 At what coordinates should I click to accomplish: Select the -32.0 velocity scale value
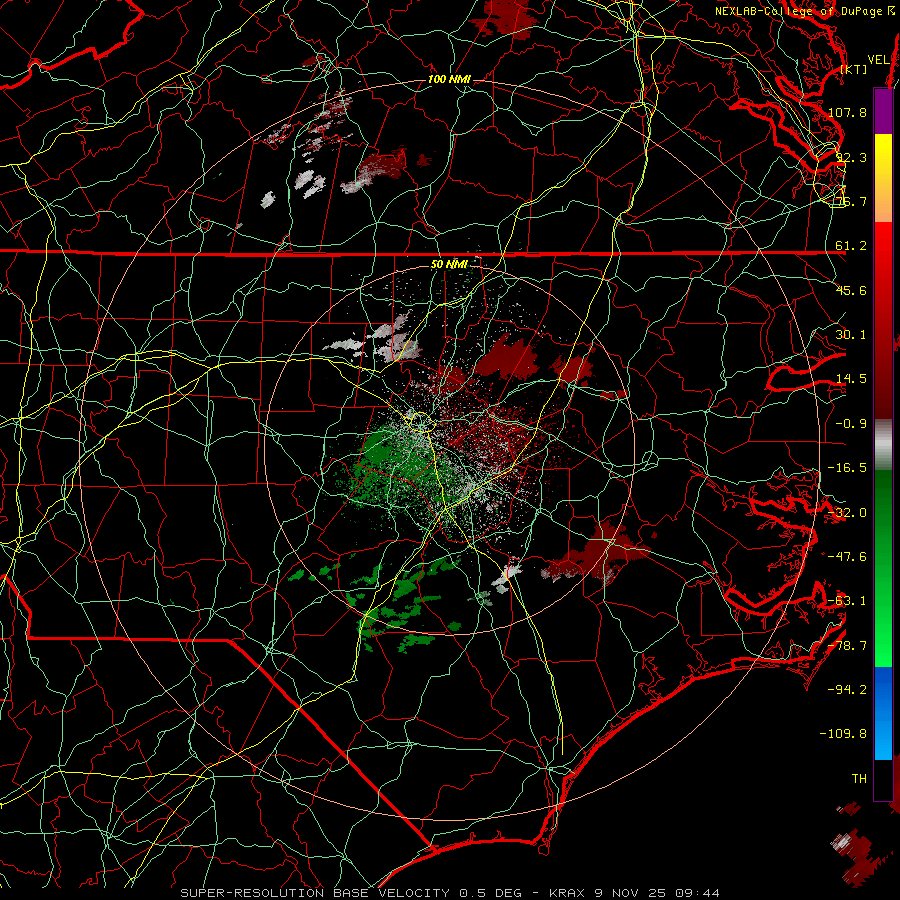tap(847, 513)
